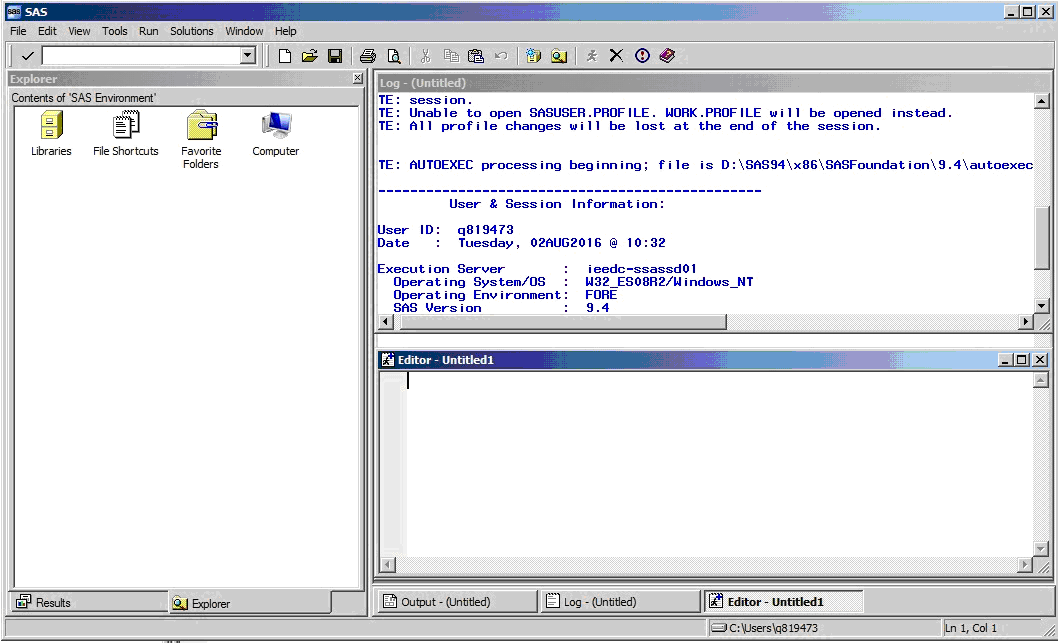Click the Cut scissors icon

pos(425,56)
